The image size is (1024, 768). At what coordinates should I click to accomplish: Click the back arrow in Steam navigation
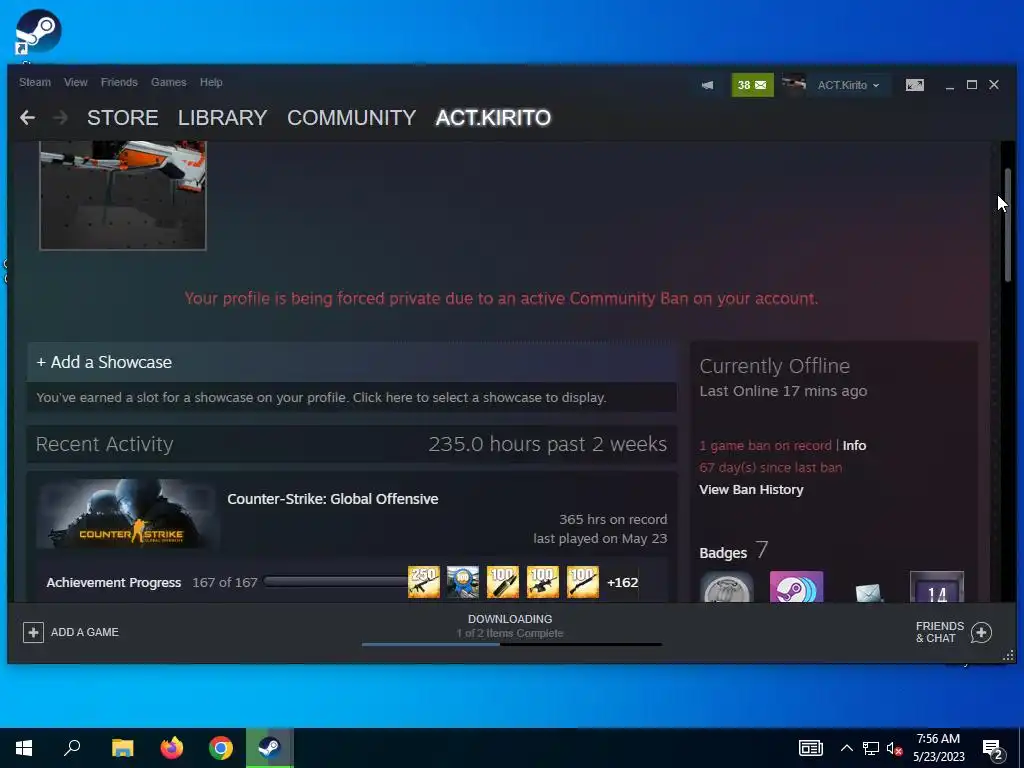[27, 118]
